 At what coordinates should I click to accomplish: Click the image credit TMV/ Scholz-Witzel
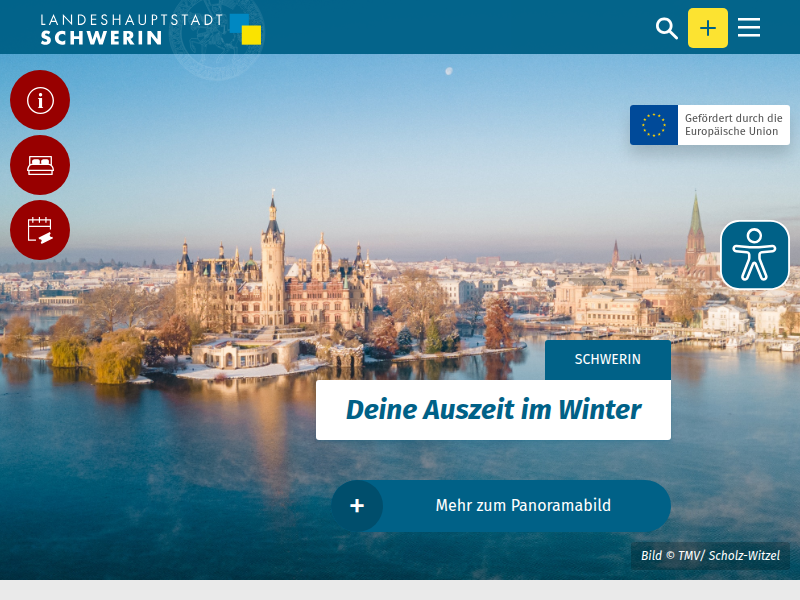(x=710, y=556)
